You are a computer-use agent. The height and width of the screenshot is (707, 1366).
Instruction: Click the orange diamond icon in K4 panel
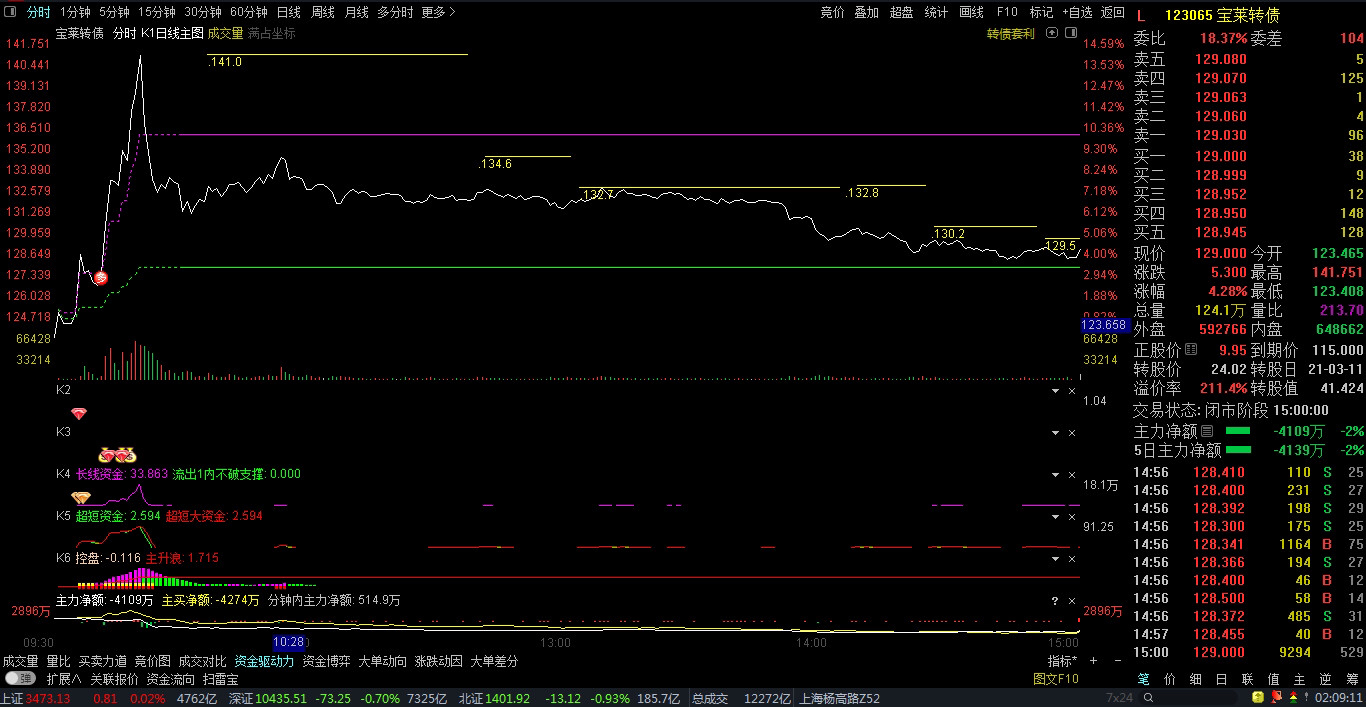pyautogui.click(x=80, y=497)
